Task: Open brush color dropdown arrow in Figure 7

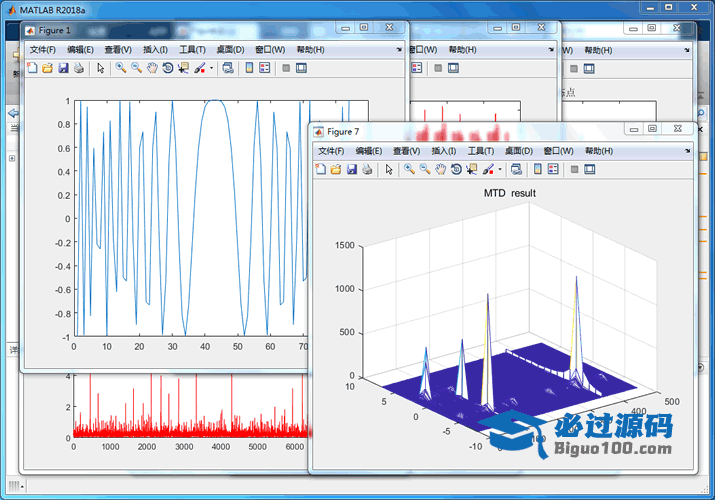Action: (500, 170)
